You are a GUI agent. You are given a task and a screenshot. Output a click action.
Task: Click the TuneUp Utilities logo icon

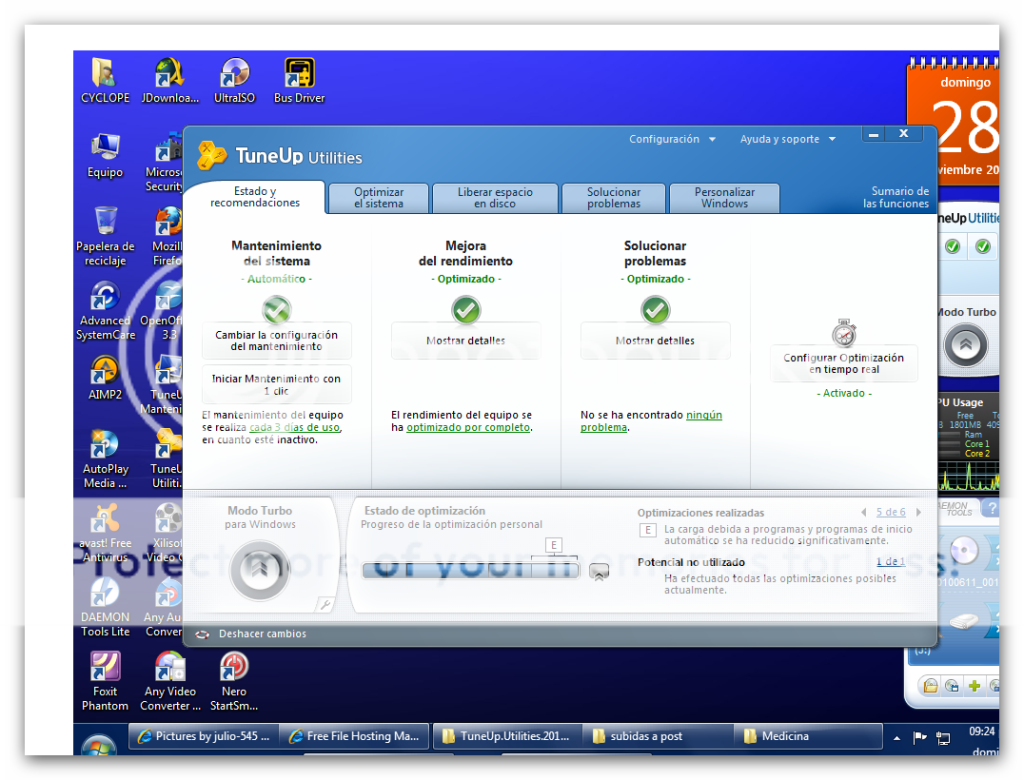[212, 155]
